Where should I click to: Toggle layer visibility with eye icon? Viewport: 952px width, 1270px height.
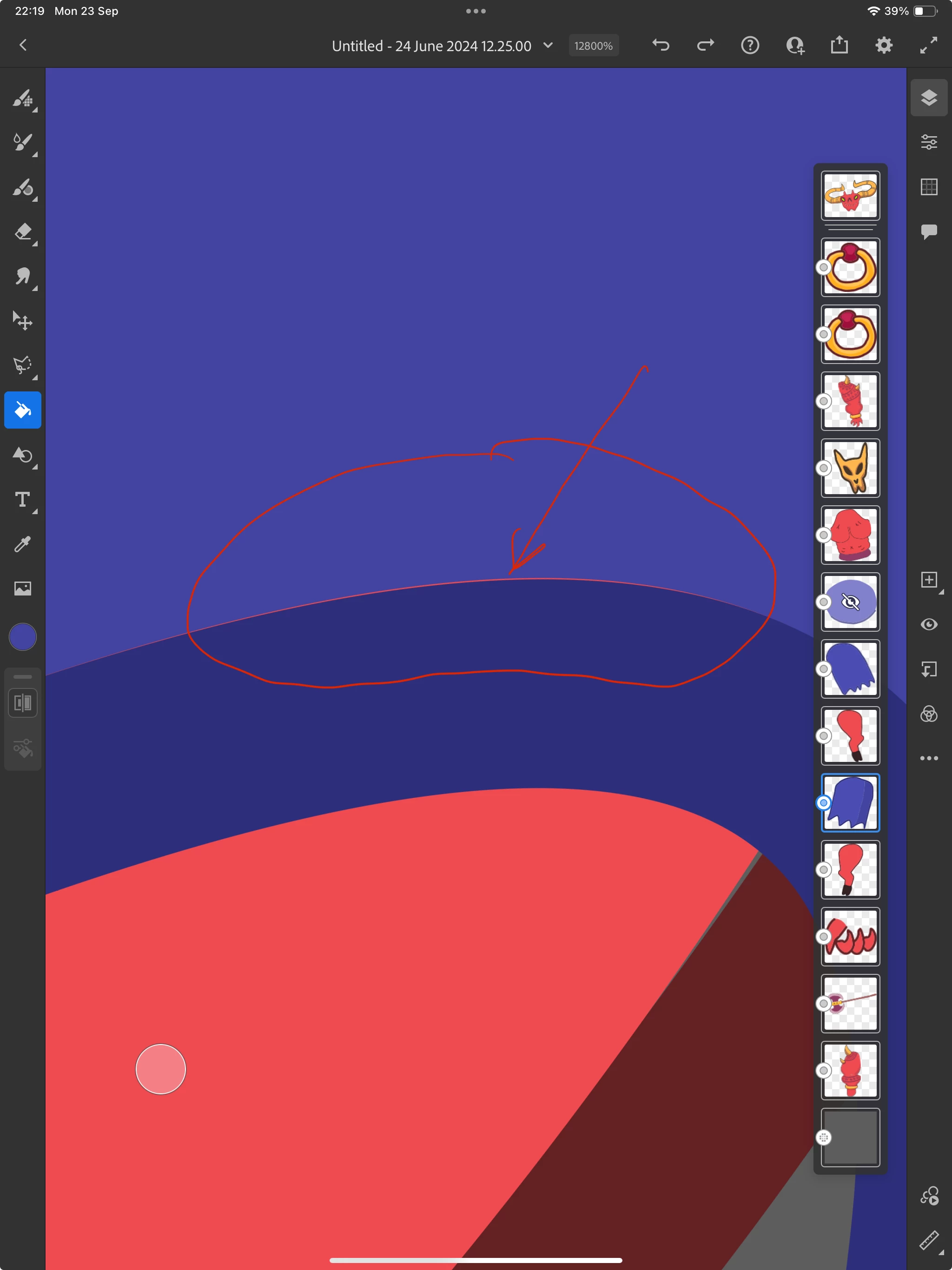pos(928,625)
